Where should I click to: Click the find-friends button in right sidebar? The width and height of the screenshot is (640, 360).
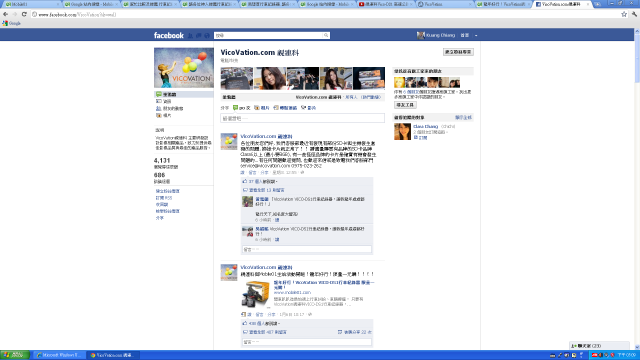(405, 105)
